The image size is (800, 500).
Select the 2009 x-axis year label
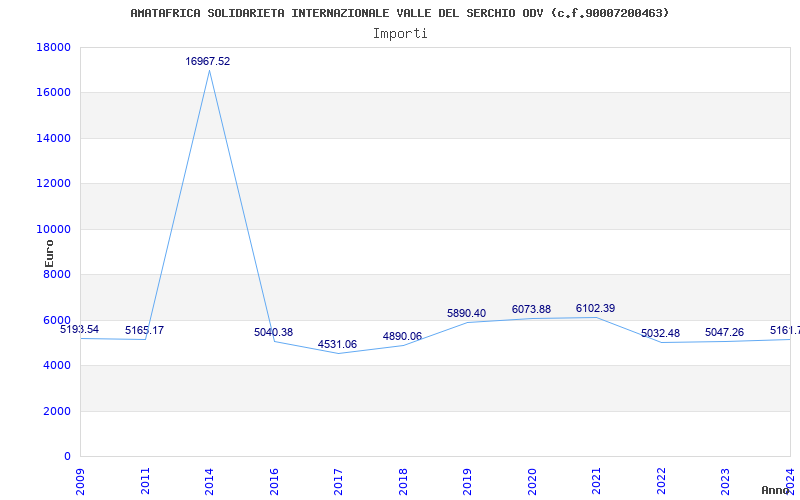pos(81,479)
